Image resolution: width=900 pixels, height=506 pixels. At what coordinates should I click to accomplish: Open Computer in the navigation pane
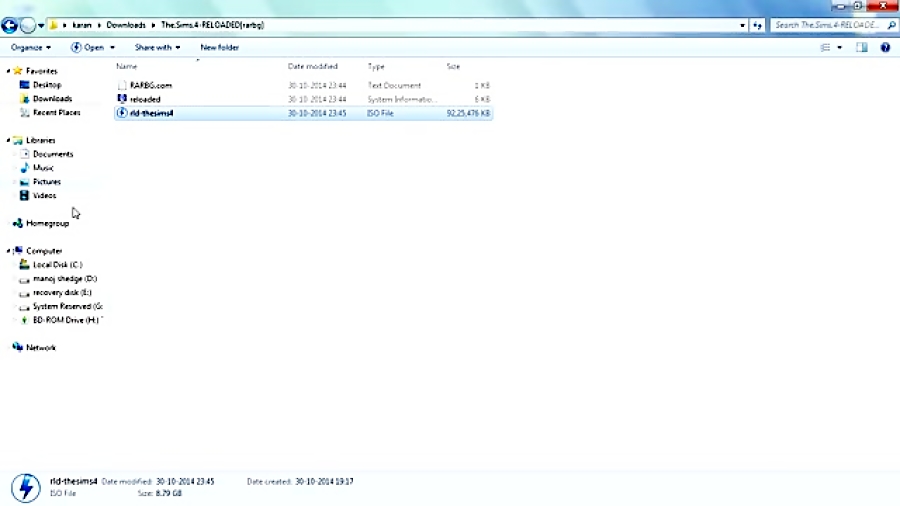pos(44,251)
